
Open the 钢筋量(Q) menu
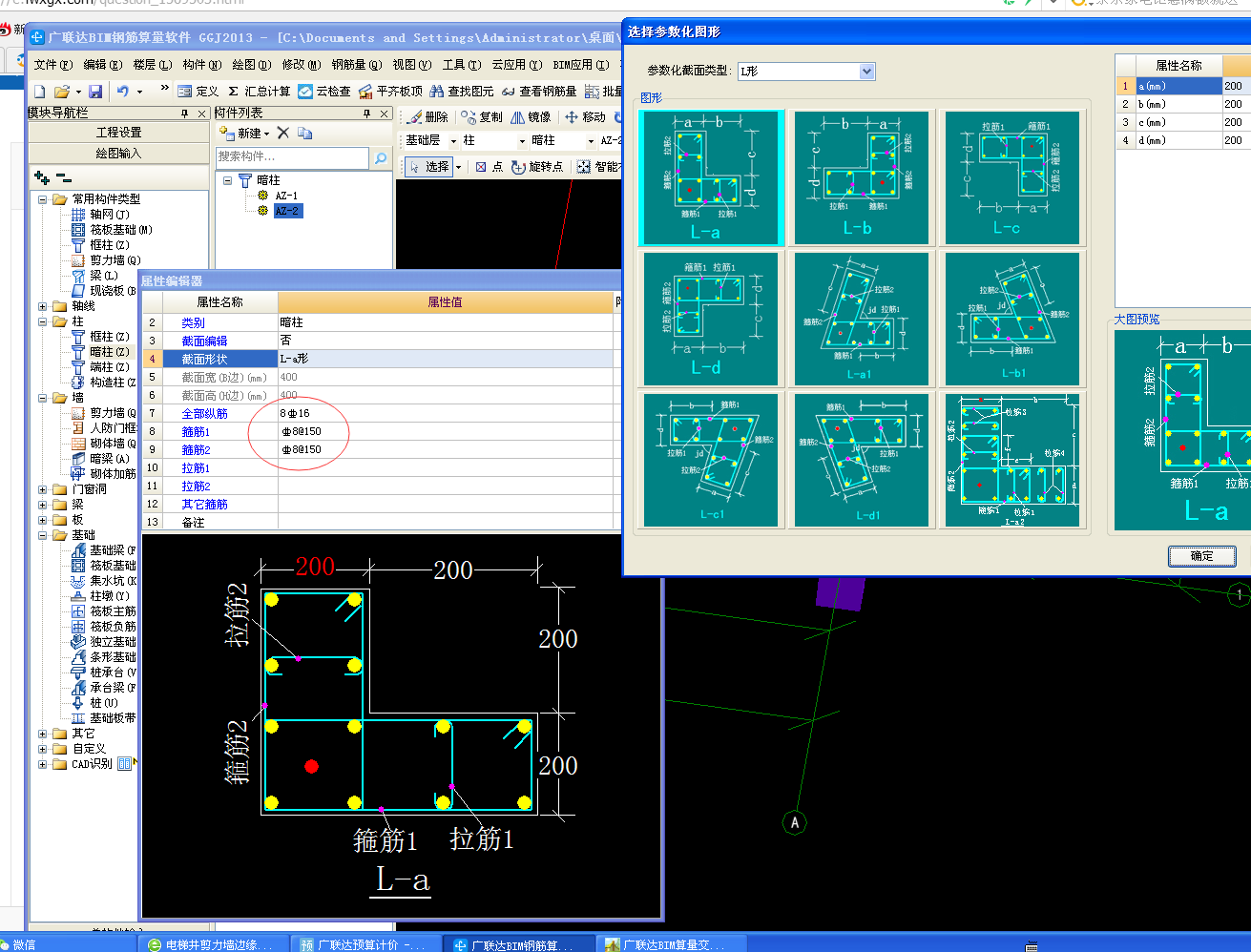357,65
